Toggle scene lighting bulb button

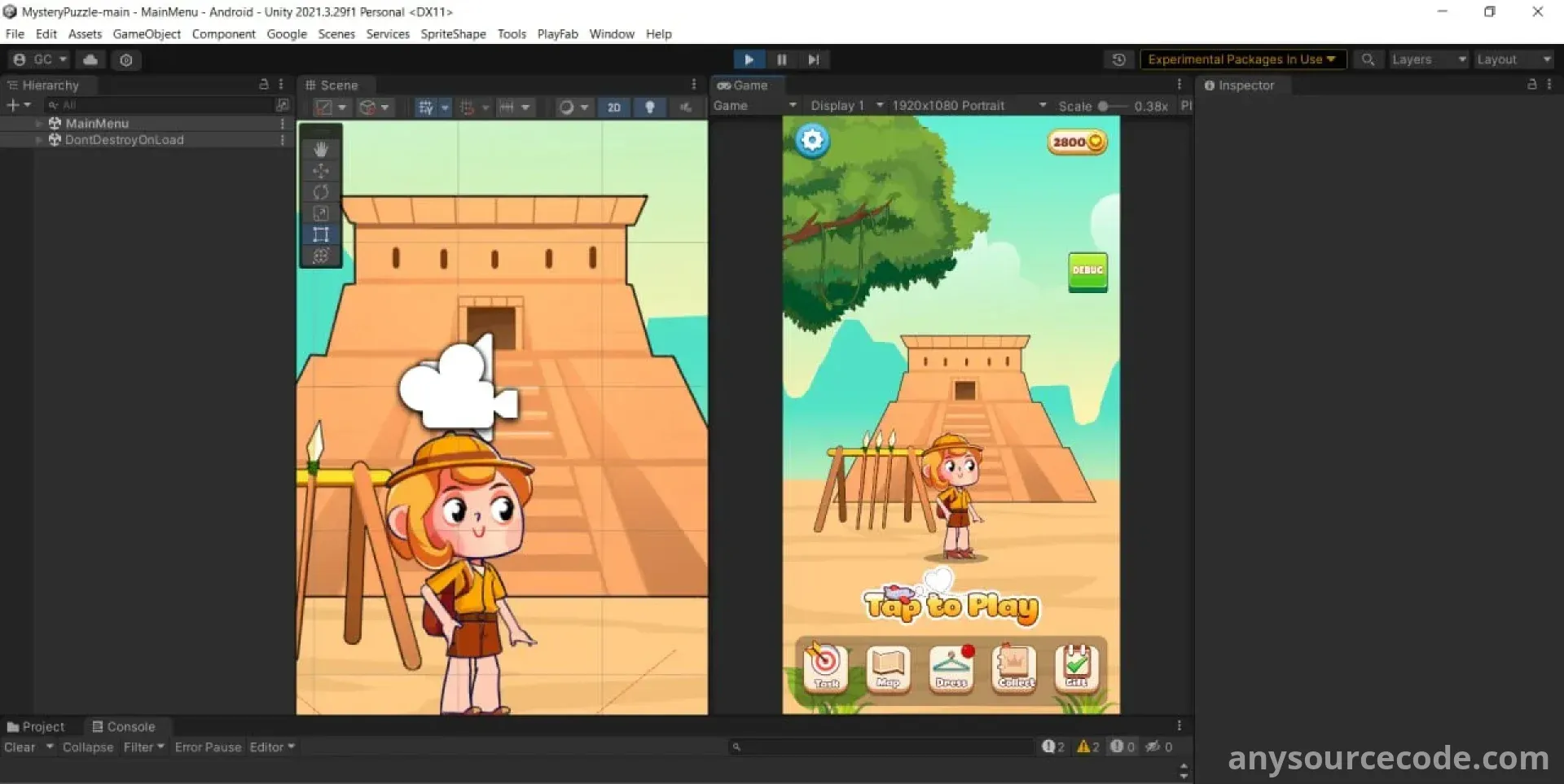[x=649, y=107]
